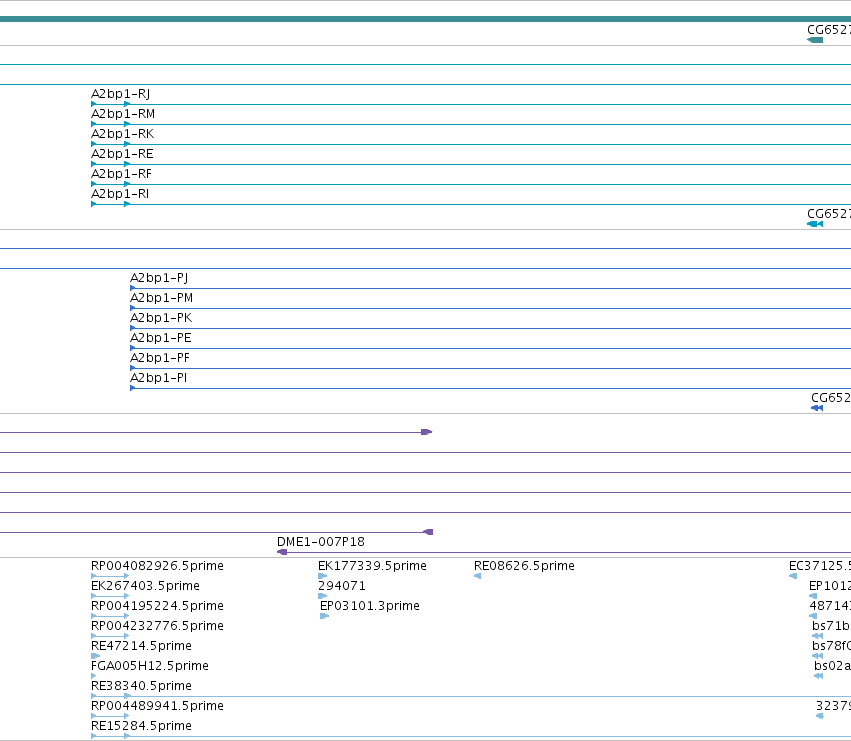Click the start arrow under A2bp1-PJ
The height and width of the screenshot is (741, 851).
pyautogui.click(x=133, y=288)
